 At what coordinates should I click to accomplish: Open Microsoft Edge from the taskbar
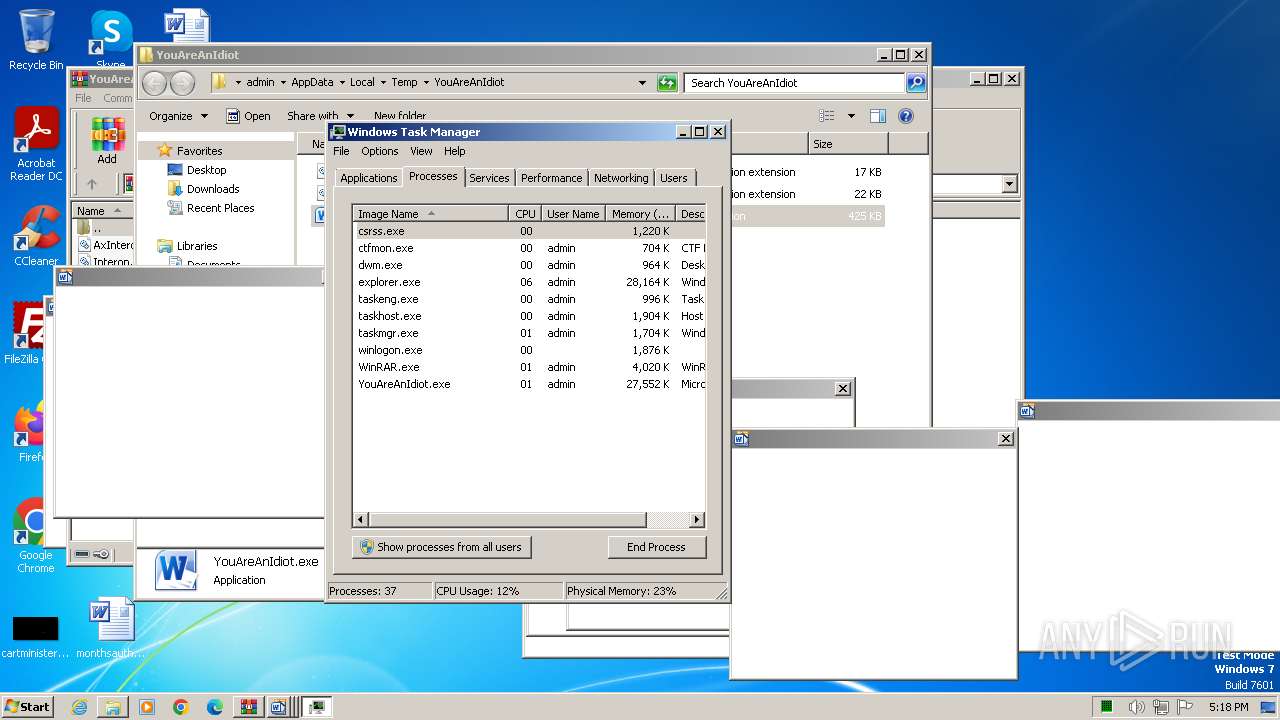click(x=215, y=707)
